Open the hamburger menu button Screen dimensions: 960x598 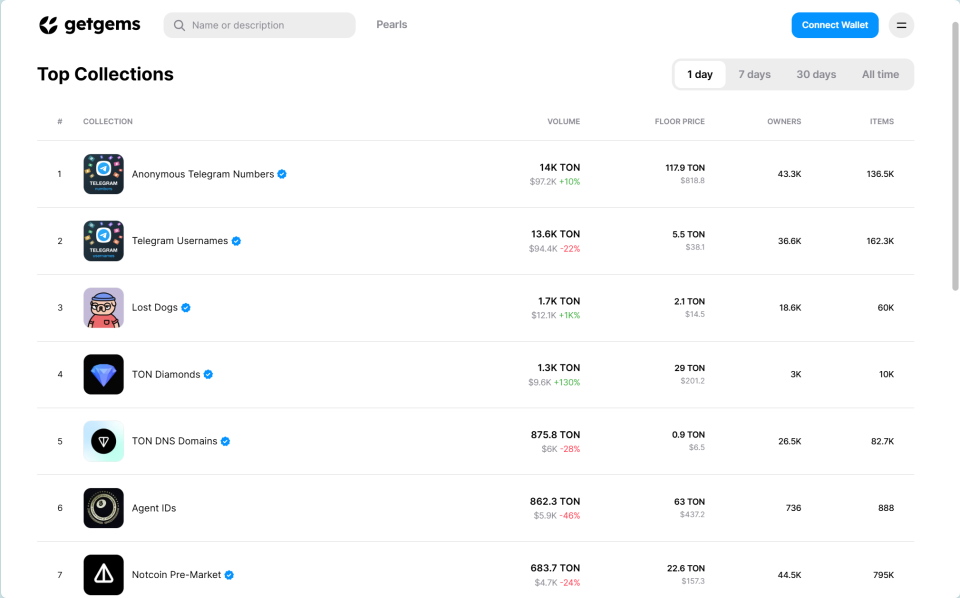pyautogui.click(x=901, y=25)
